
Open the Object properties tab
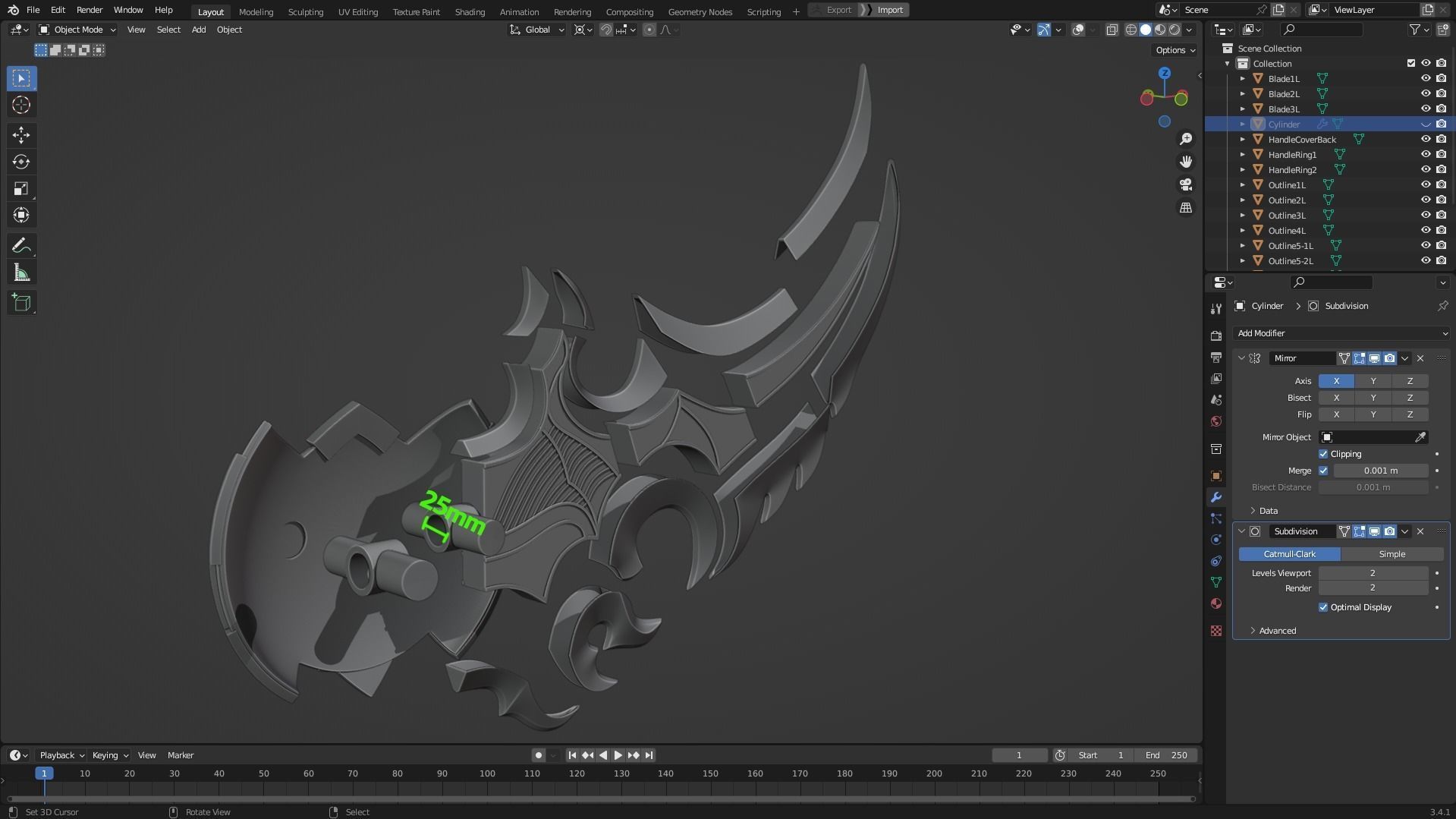pos(1216,476)
